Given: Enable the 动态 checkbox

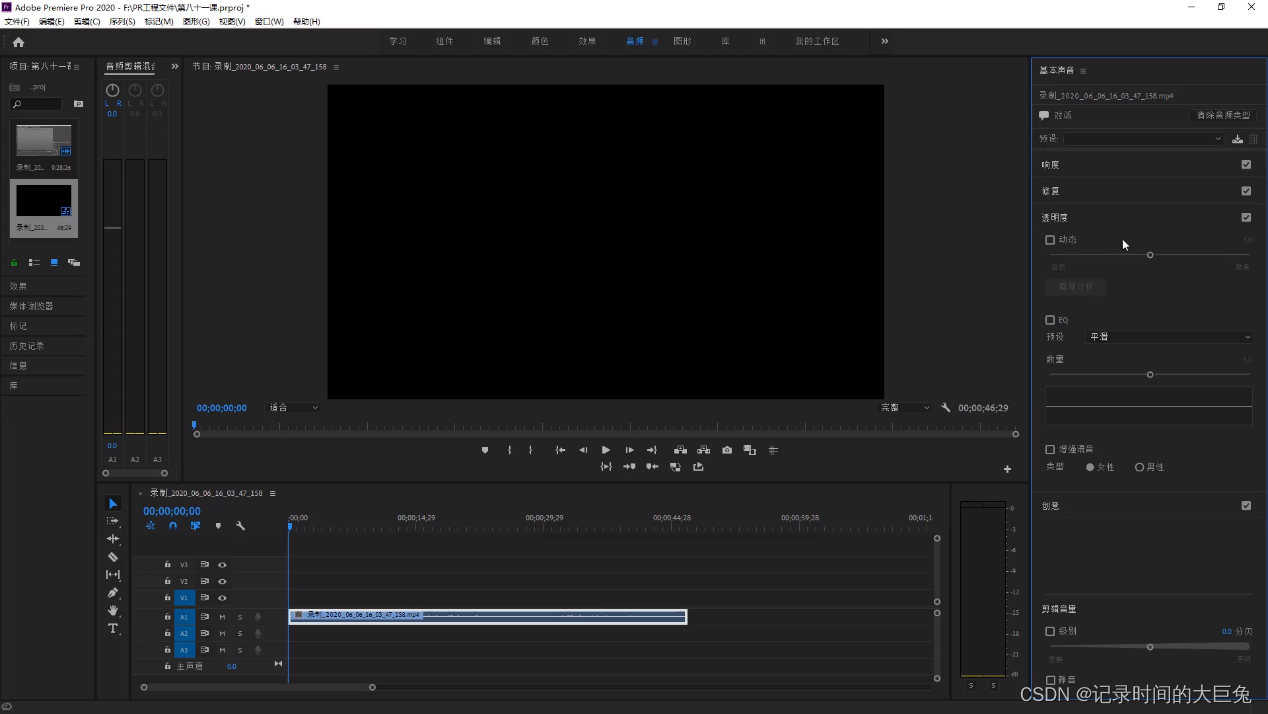Looking at the screenshot, I should pos(1050,240).
